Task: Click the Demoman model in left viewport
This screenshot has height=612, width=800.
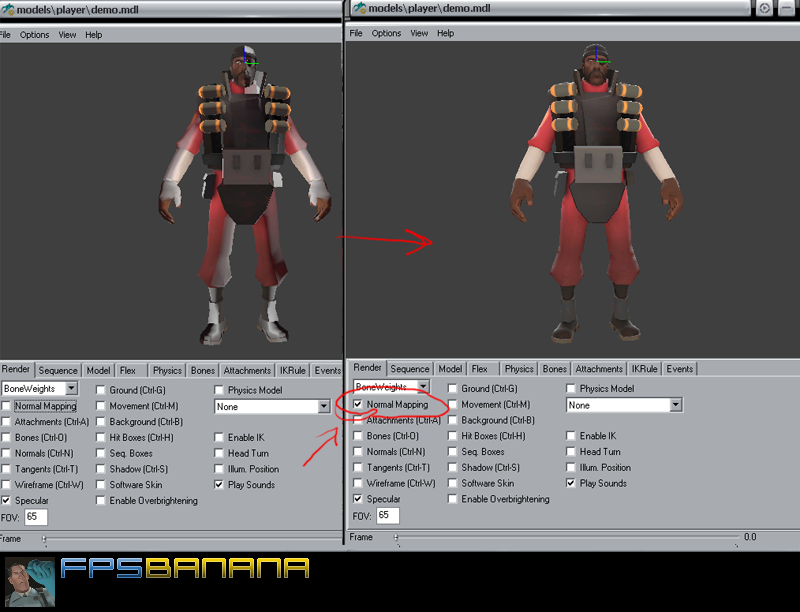Action: 245,194
